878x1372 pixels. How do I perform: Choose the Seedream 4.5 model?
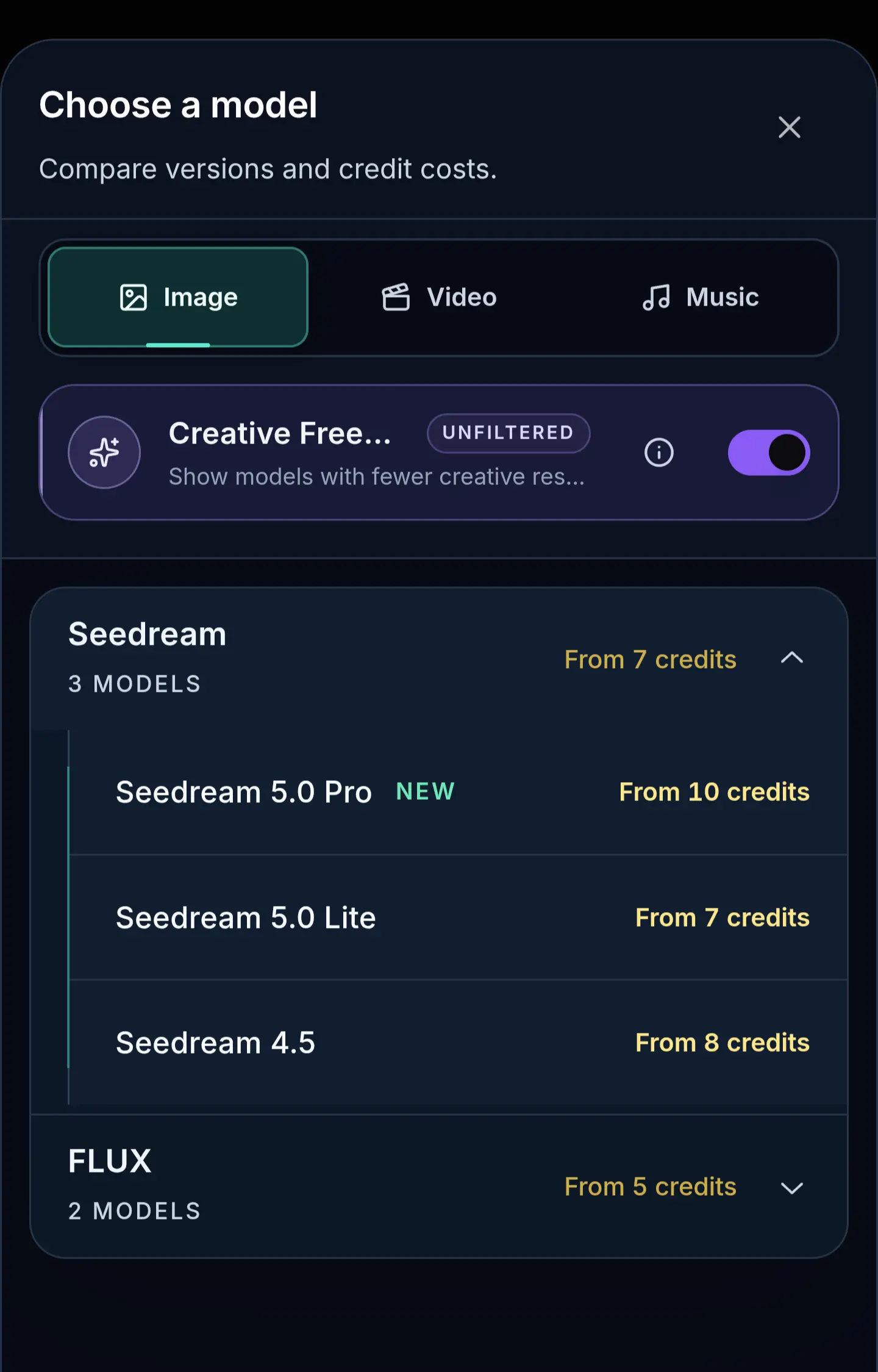pyautogui.click(x=459, y=1043)
